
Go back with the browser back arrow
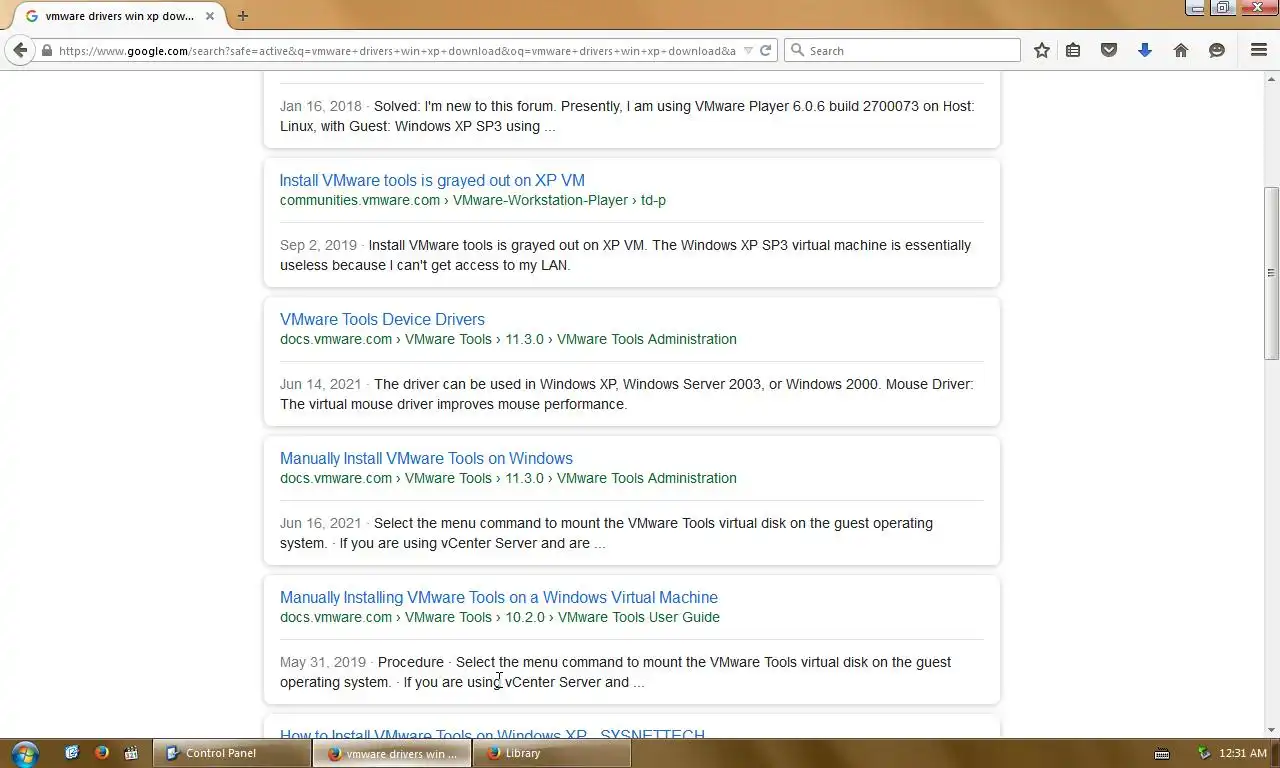click(x=20, y=50)
